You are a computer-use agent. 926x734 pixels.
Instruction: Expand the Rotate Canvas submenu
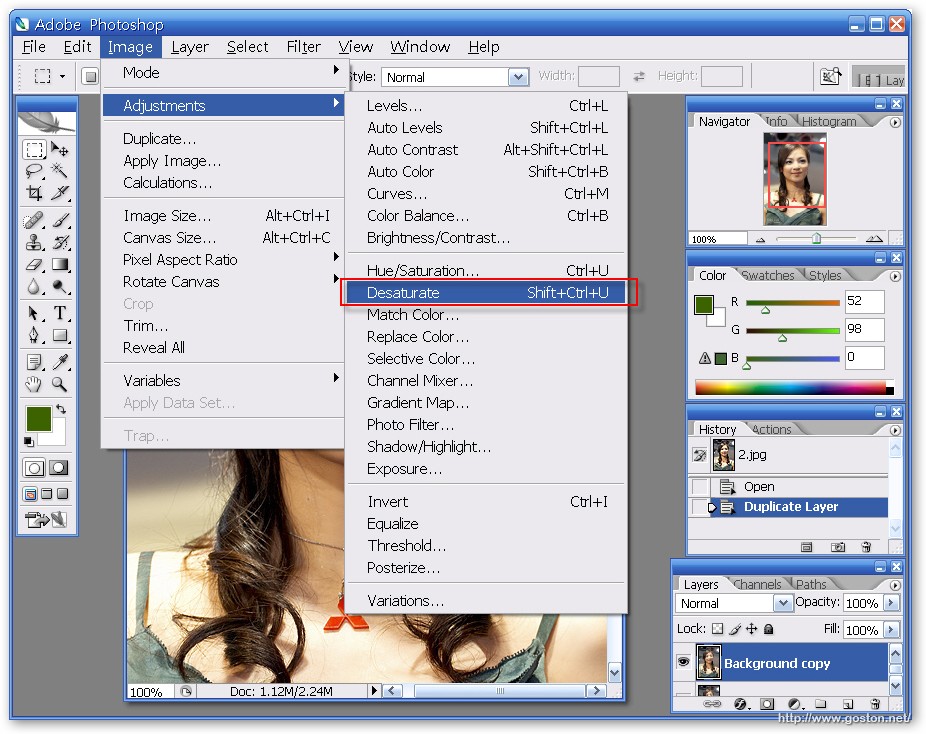(x=223, y=282)
